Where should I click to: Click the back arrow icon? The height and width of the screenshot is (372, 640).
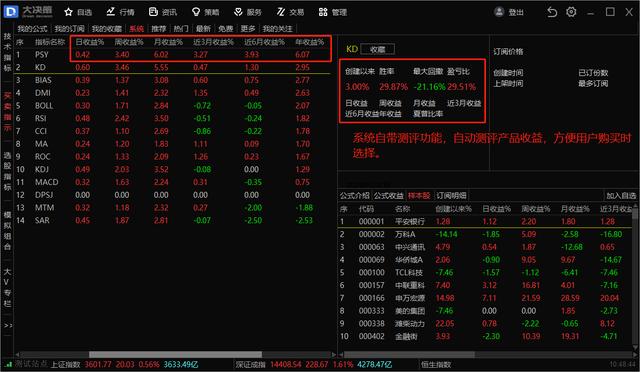[x=552, y=12]
